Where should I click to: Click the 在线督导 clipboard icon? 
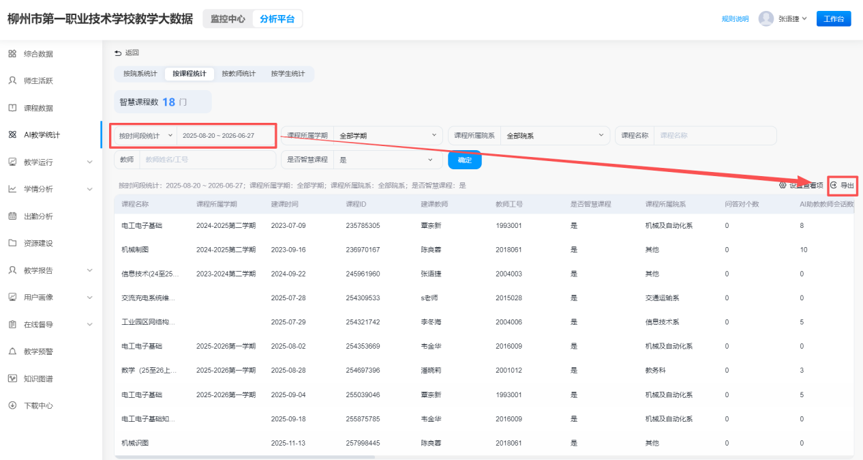12,325
